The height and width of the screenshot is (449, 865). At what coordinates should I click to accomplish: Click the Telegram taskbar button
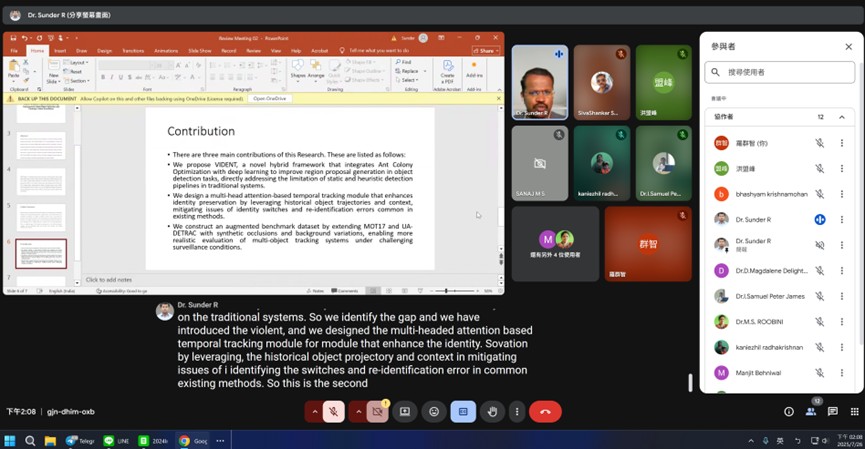click(x=78, y=440)
